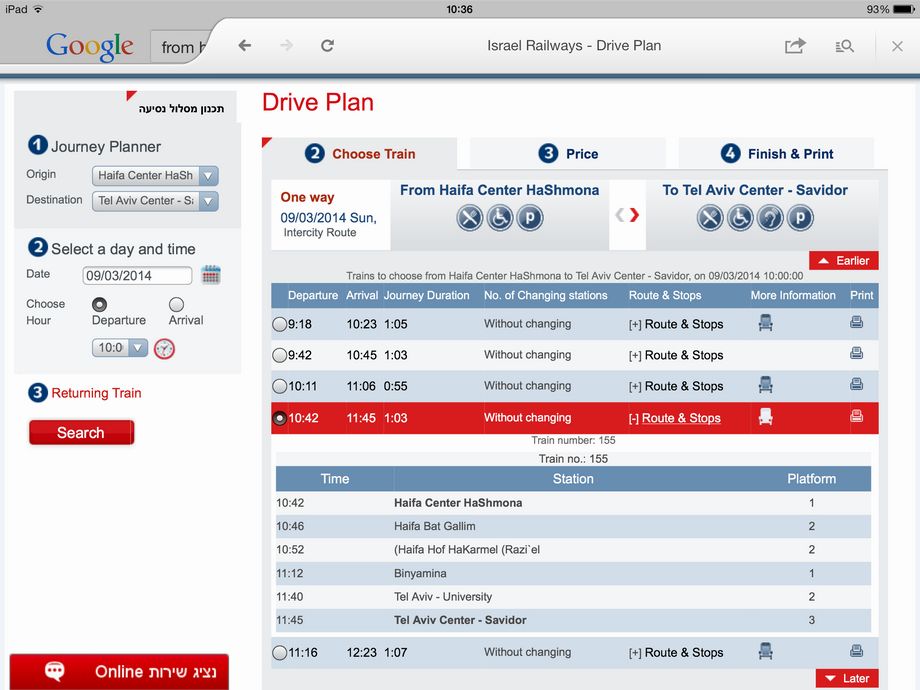Click the red clock icon
The height and width of the screenshot is (690, 920).
164,349
